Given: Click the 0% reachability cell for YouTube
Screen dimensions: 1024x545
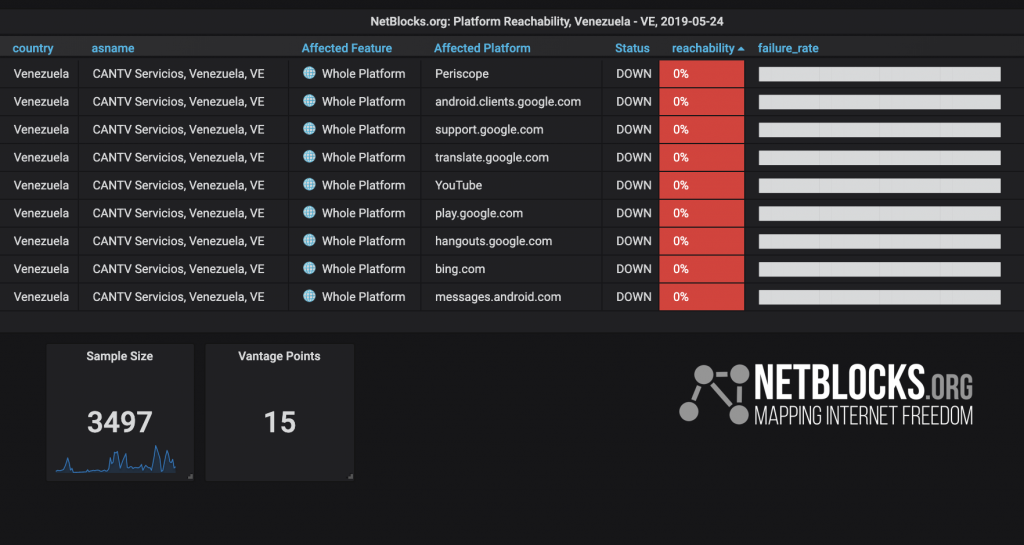Looking at the screenshot, I should pyautogui.click(x=701, y=185).
